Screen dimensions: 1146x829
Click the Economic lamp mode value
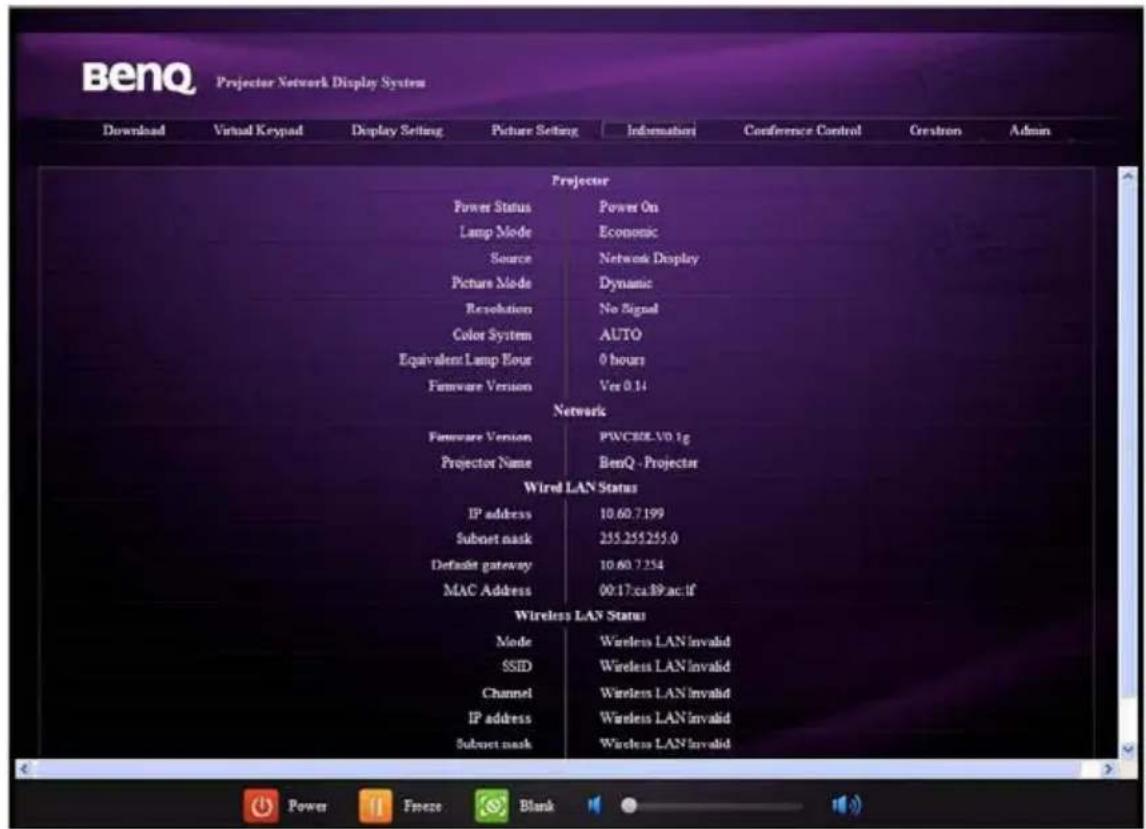[628, 232]
